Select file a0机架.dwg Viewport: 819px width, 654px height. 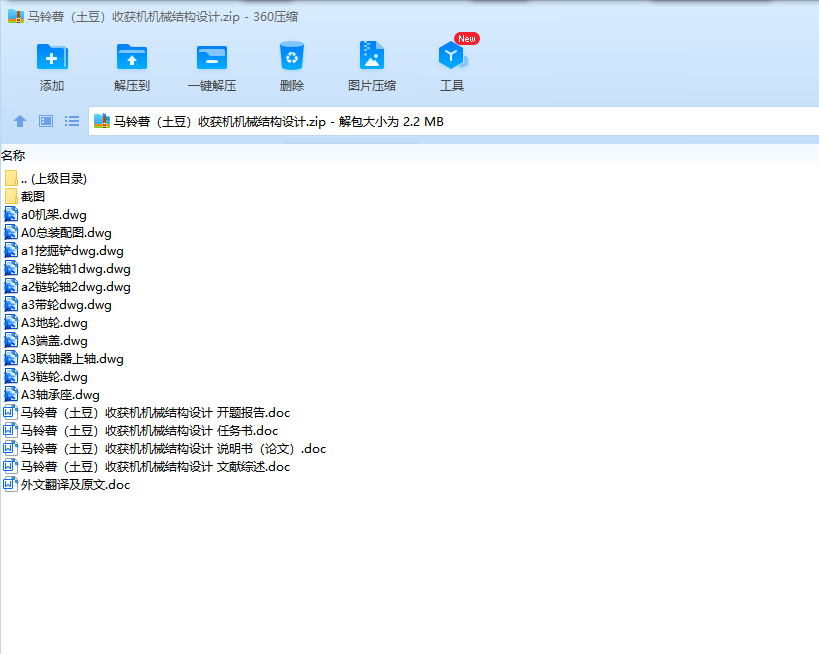click(54, 215)
